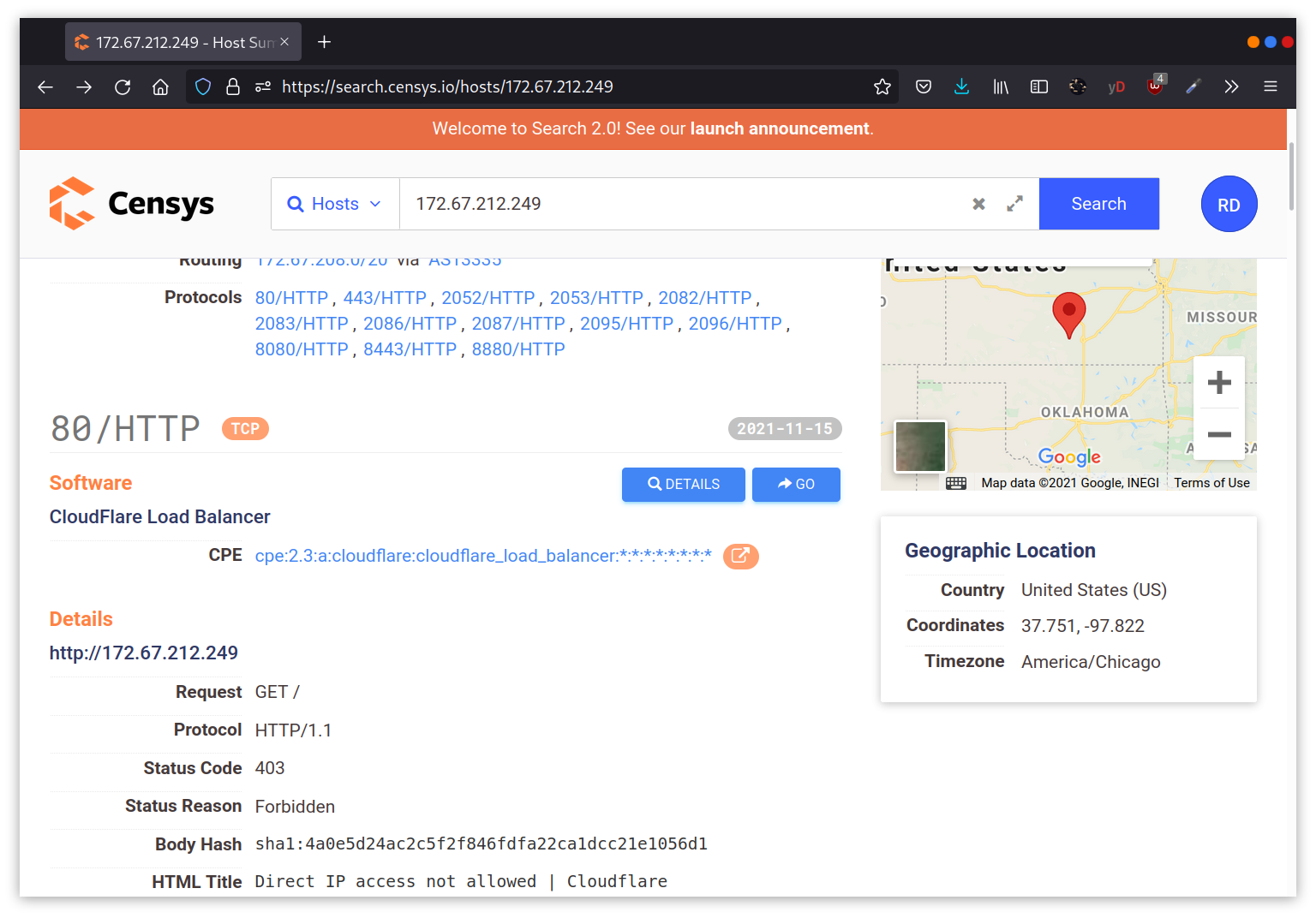Go back to the previous page
Viewport: 1316px width, 918px height.
coord(45,86)
